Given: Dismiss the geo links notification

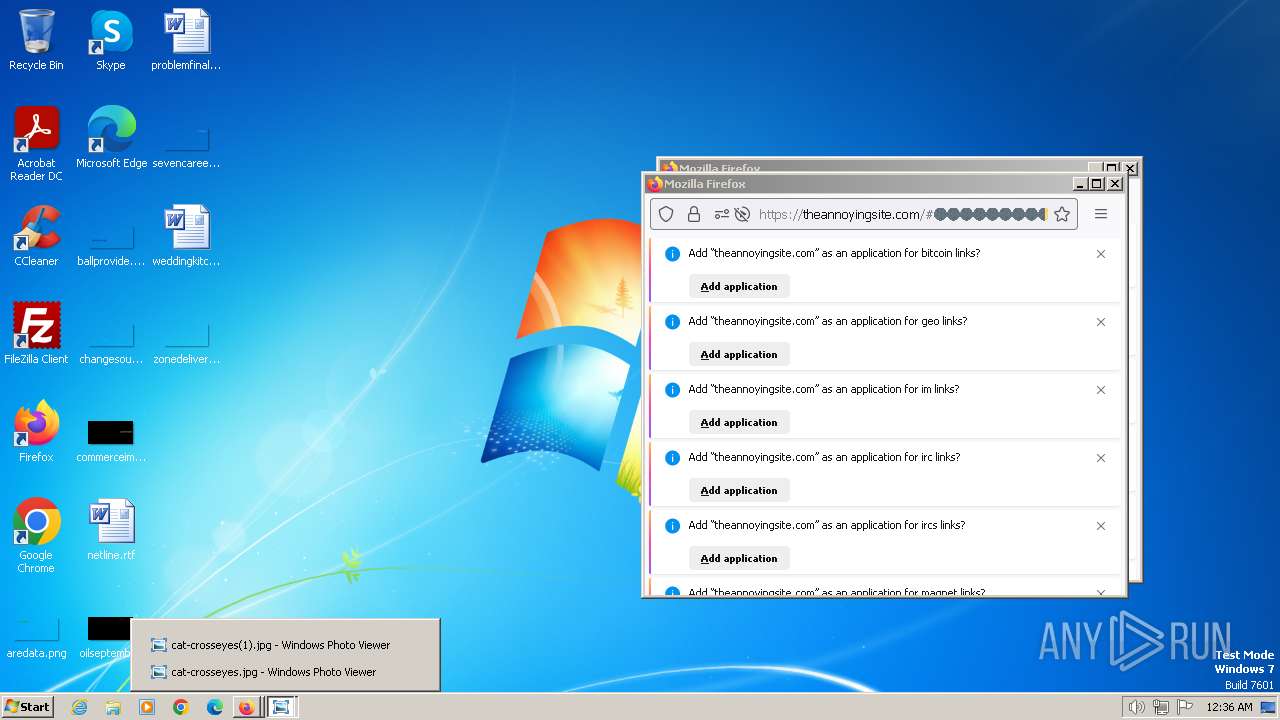Looking at the screenshot, I should tap(1101, 322).
